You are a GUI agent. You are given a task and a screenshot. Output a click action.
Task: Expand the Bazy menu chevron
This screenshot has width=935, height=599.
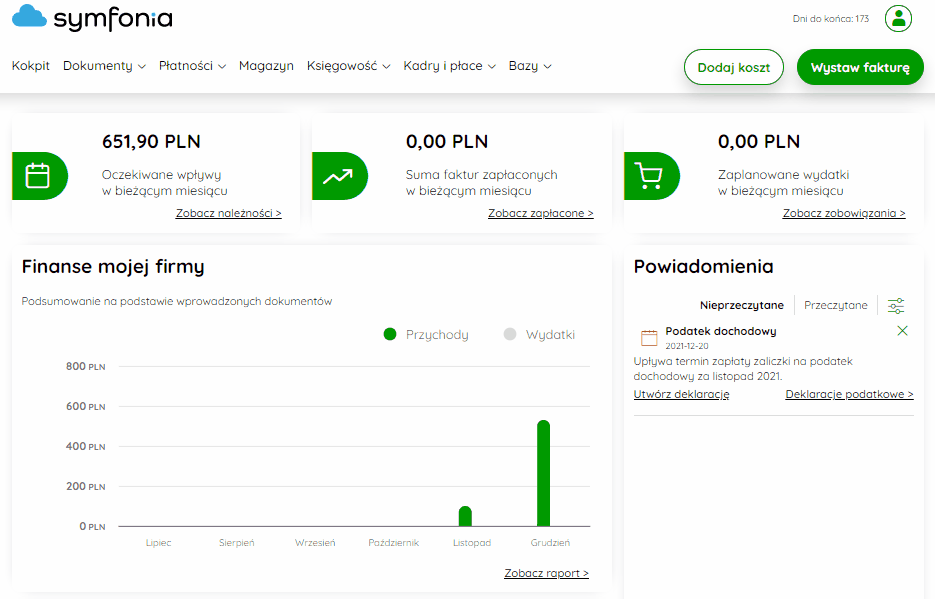(547, 67)
